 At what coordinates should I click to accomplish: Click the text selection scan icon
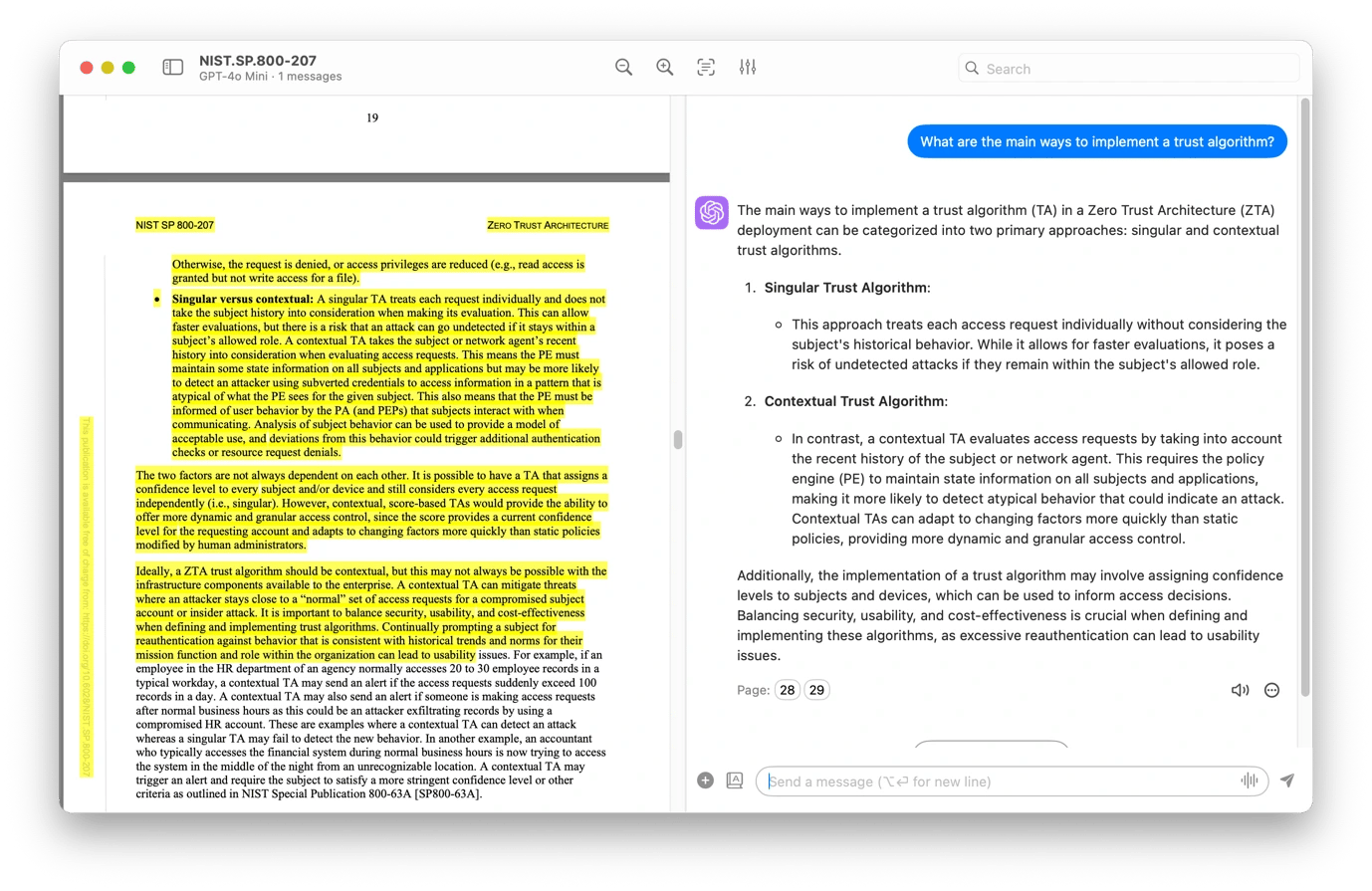point(706,68)
